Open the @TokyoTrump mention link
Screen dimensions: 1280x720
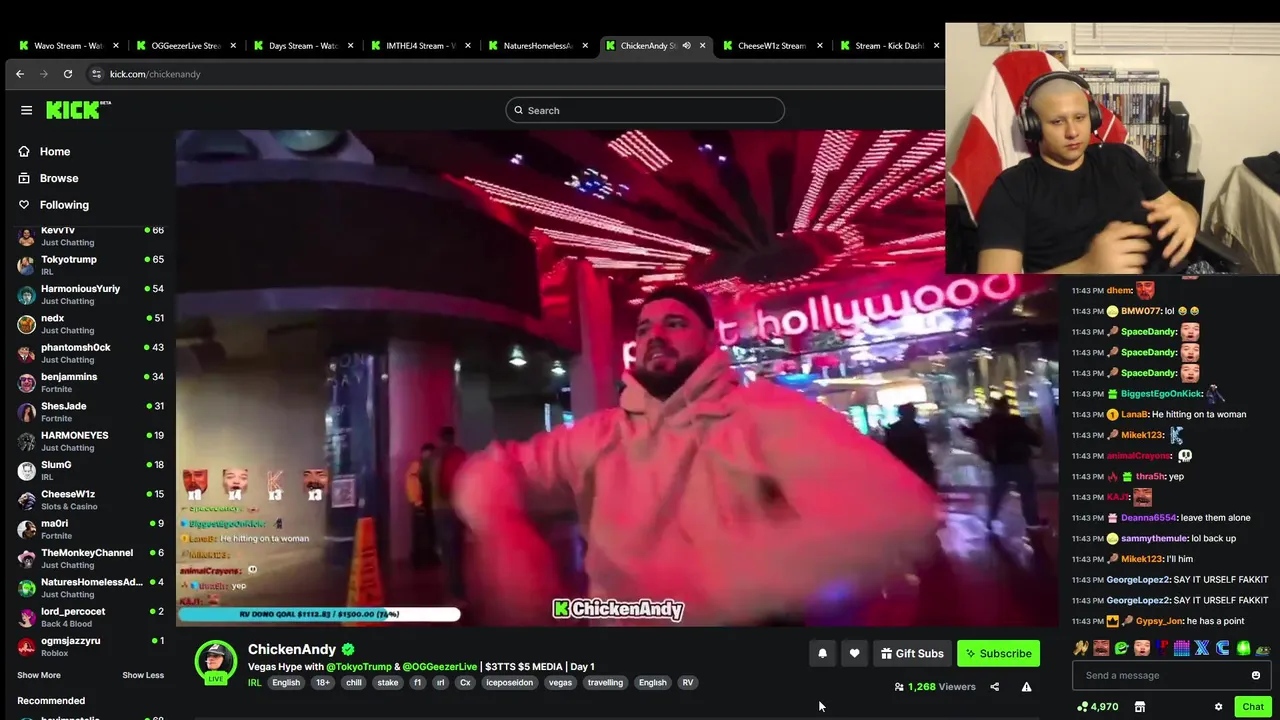point(359,667)
